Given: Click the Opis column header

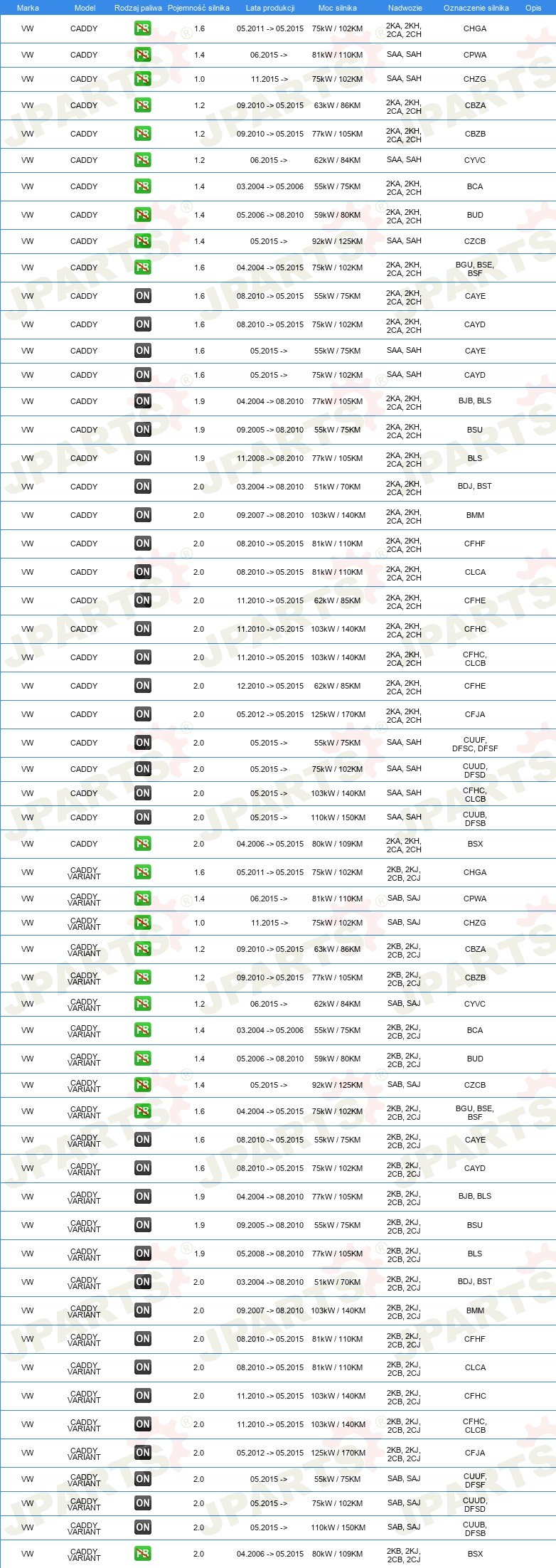Looking at the screenshot, I should [533, 8].
